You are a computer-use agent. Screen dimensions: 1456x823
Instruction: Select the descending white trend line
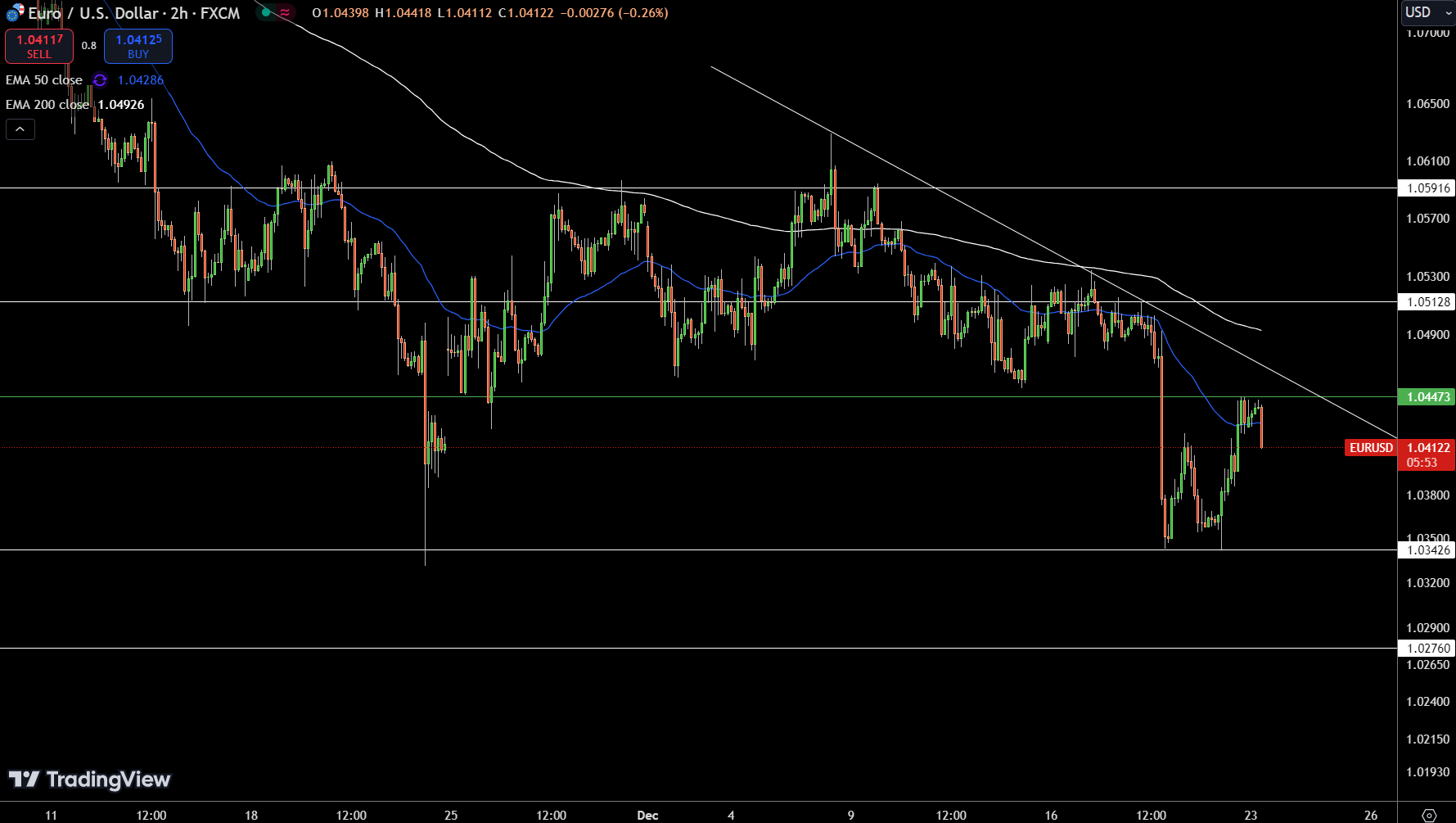pyautogui.click(x=1054, y=252)
